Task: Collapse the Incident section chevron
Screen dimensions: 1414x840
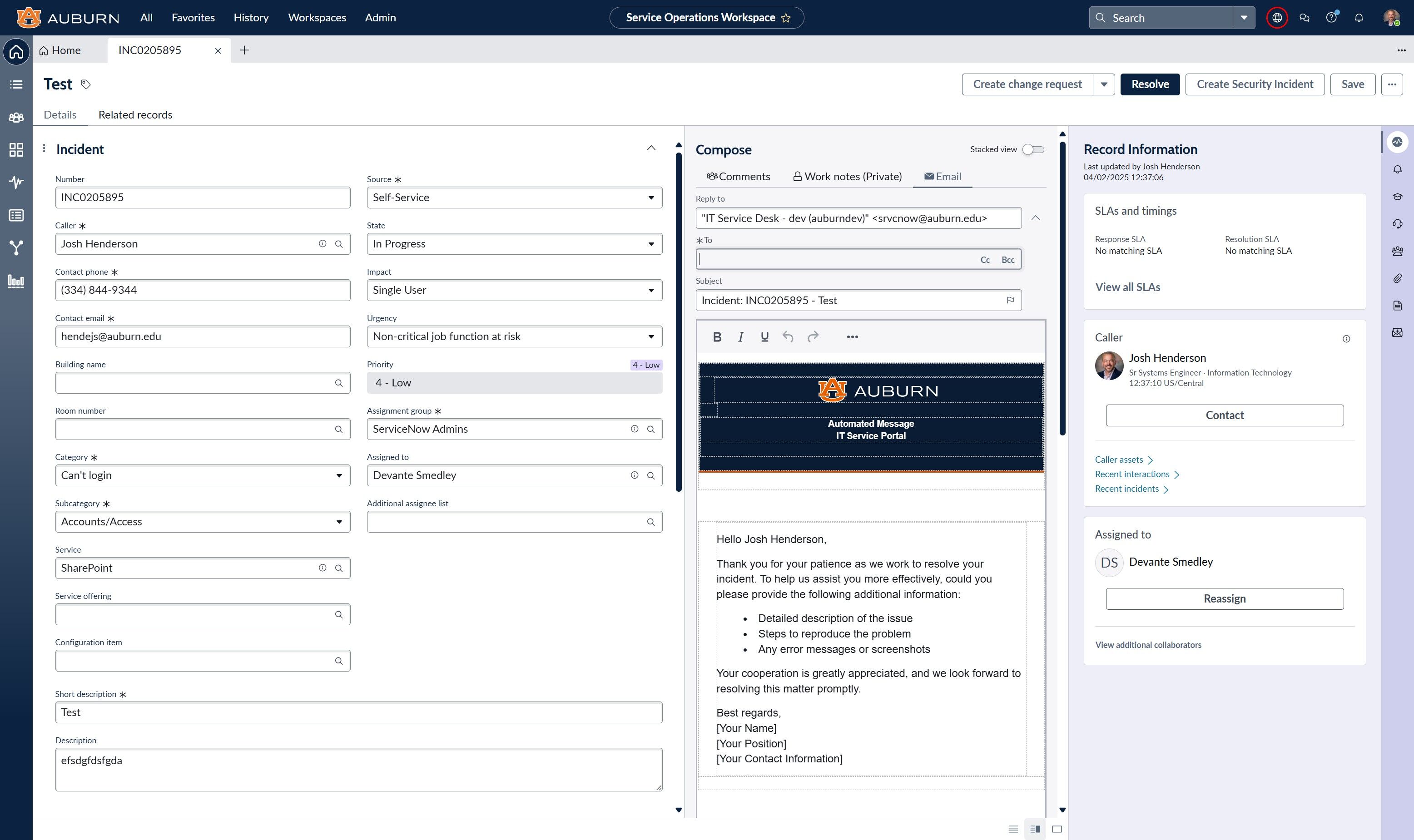Action: 651,148
